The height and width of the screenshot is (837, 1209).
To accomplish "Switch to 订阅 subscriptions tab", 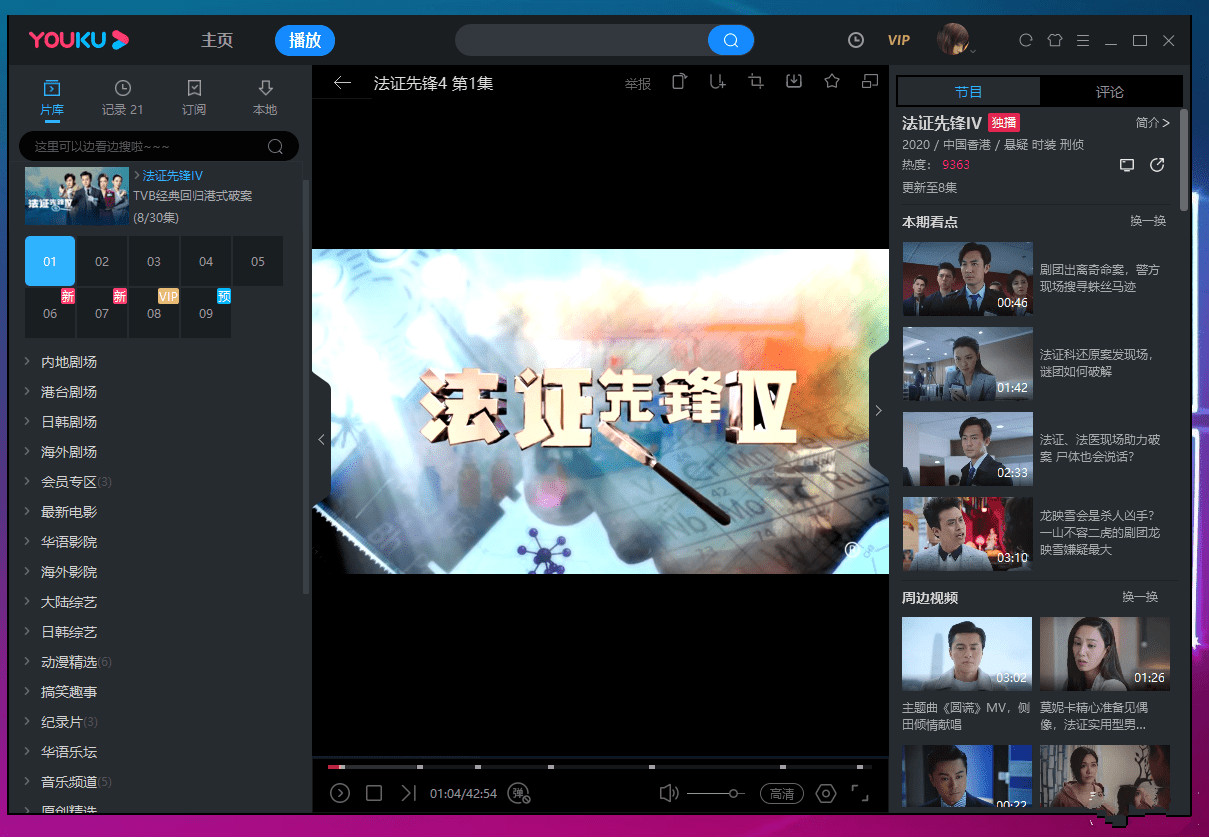I will tap(194, 98).
